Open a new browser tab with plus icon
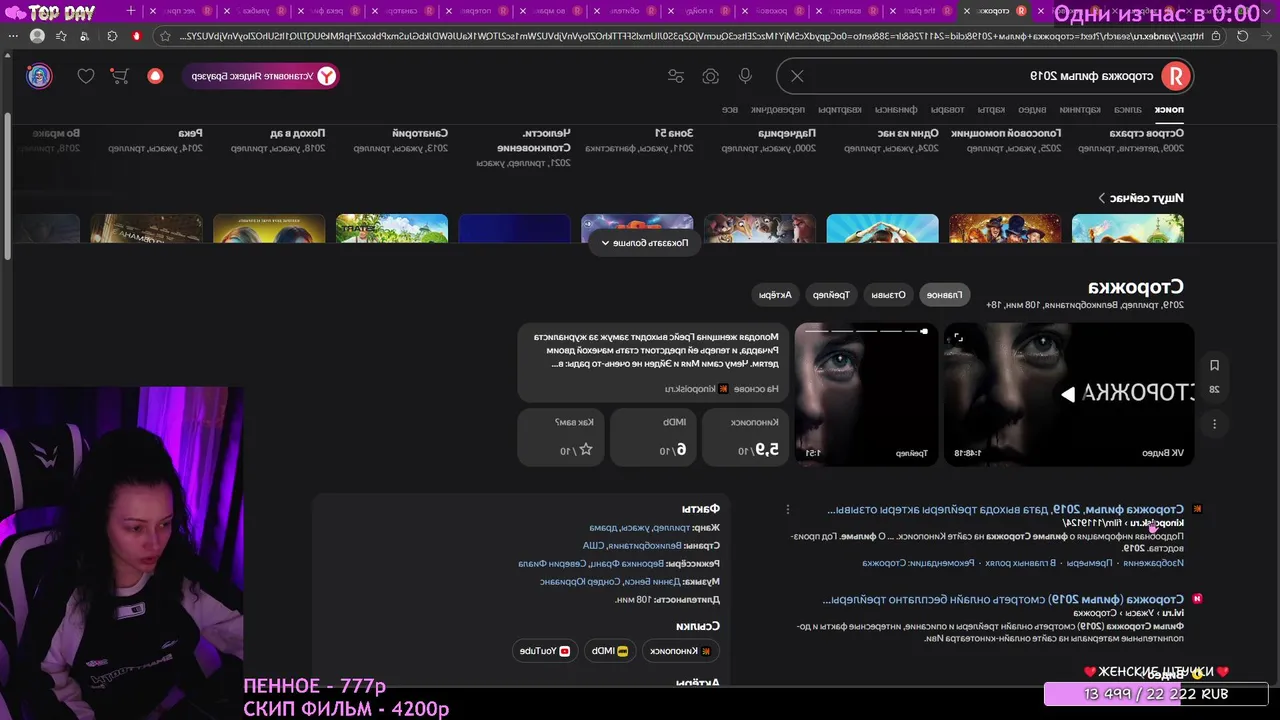Image resolution: width=1280 pixels, height=720 pixels. pyautogui.click(x=133, y=11)
